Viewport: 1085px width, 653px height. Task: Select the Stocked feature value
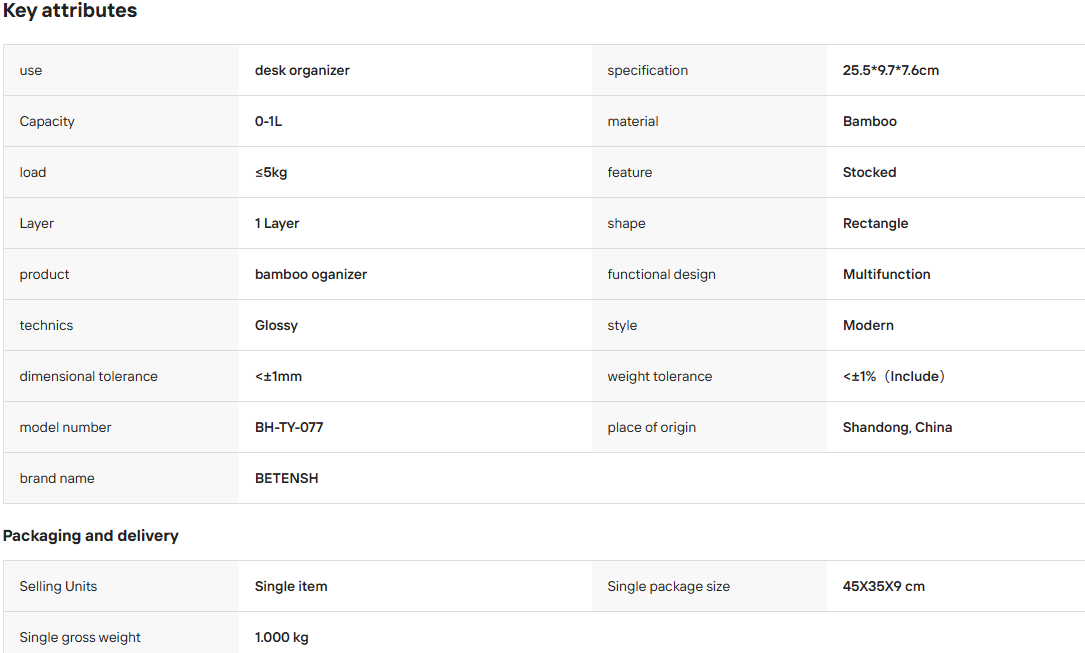coord(869,173)
